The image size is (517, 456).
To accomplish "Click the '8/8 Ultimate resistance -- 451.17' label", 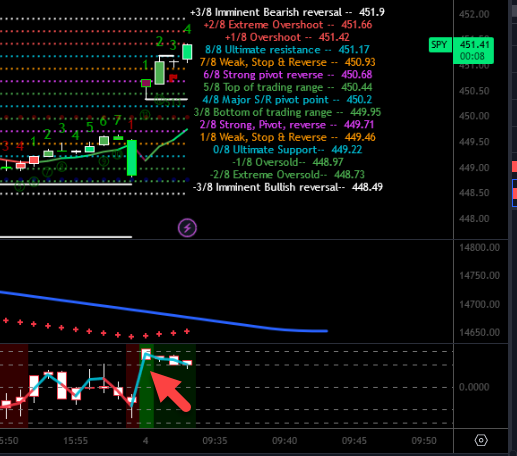I will (x=287, y=50).
